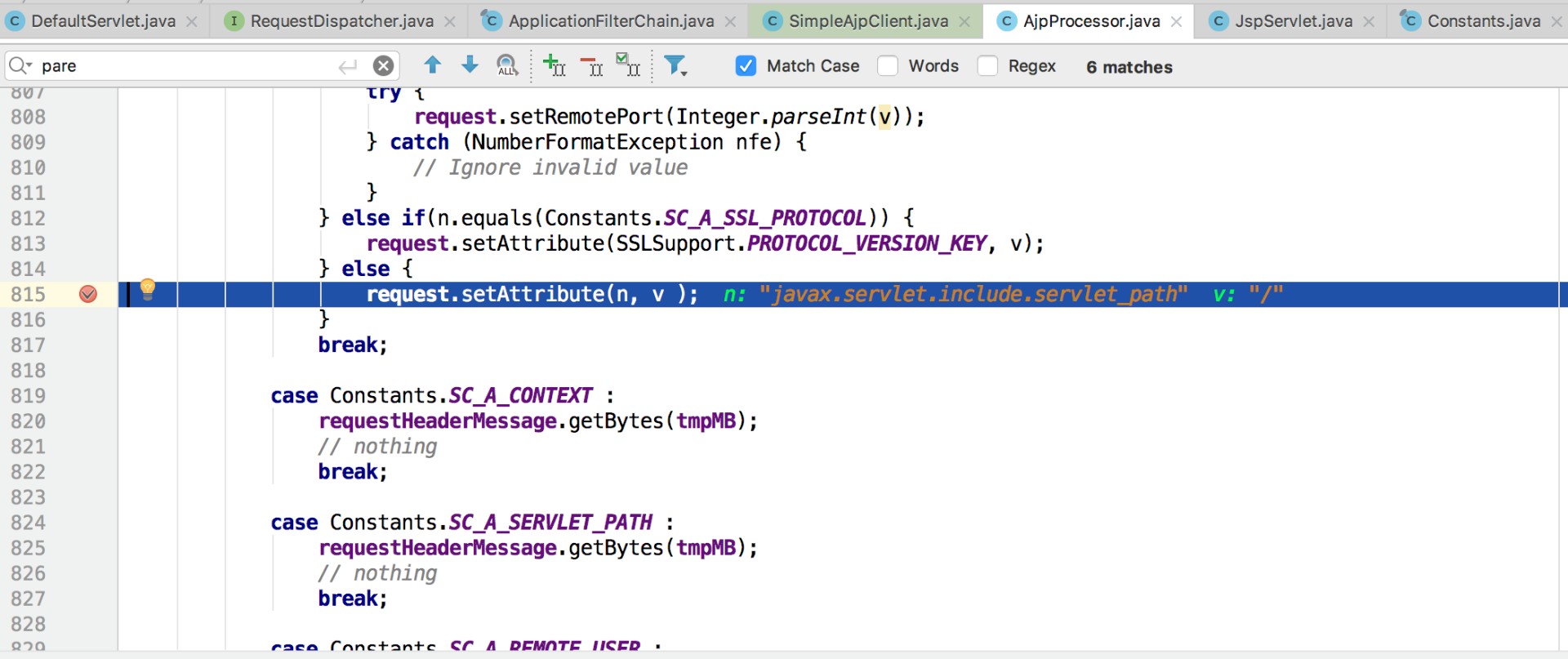Switch to the SimpleAjpClient.java tab
The height and width of the screenshot is (659, 1568).
tap(867, 21)
